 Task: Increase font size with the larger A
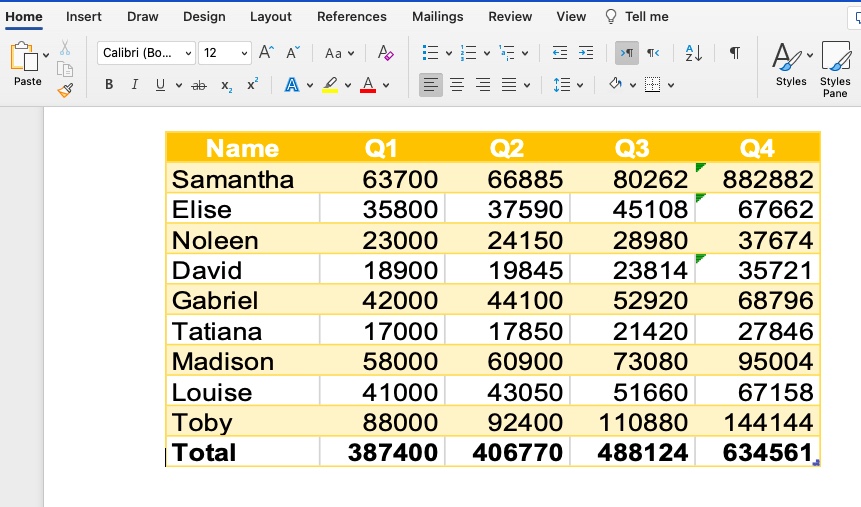click(266, 53)
